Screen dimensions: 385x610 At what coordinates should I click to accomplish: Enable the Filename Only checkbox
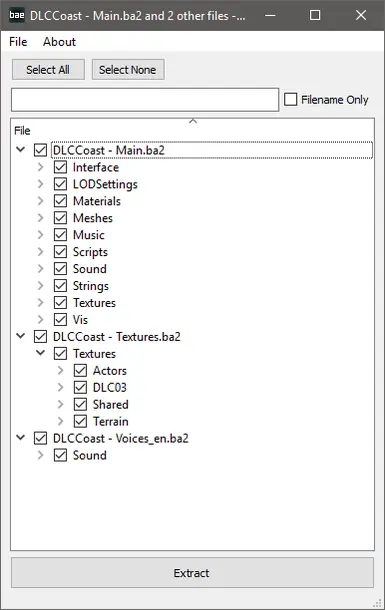290,99
